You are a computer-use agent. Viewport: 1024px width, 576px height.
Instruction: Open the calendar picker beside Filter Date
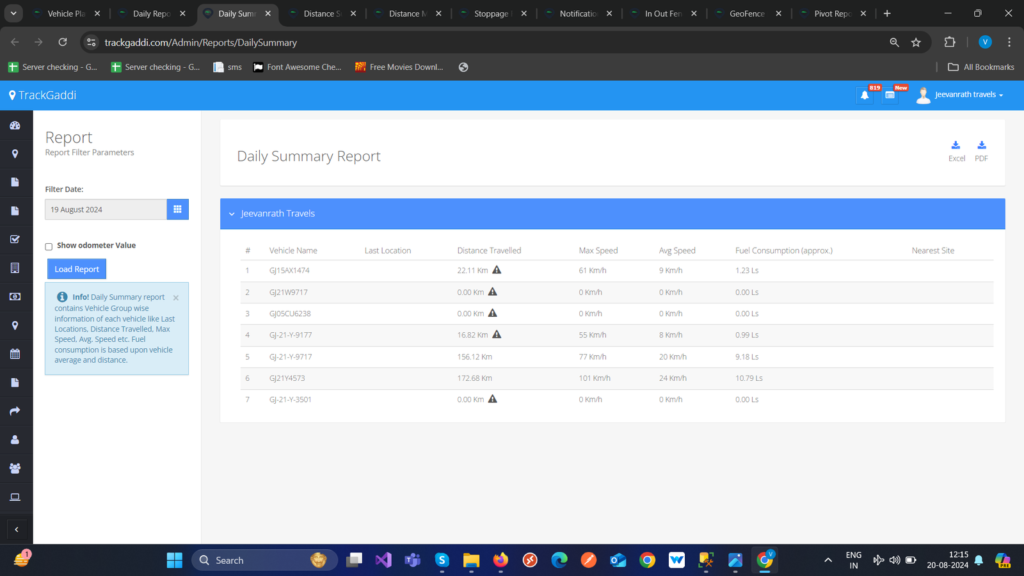[178, 210]
